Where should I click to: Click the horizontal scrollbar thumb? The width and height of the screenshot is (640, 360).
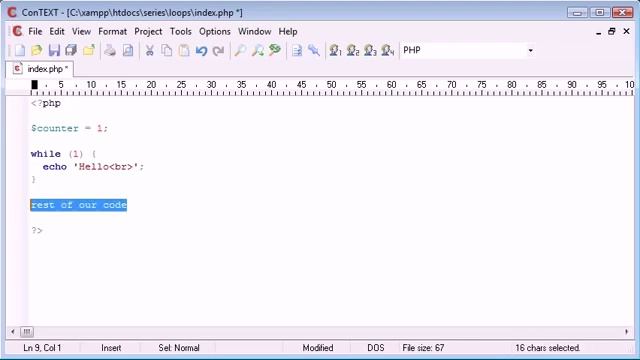point(27,332)
